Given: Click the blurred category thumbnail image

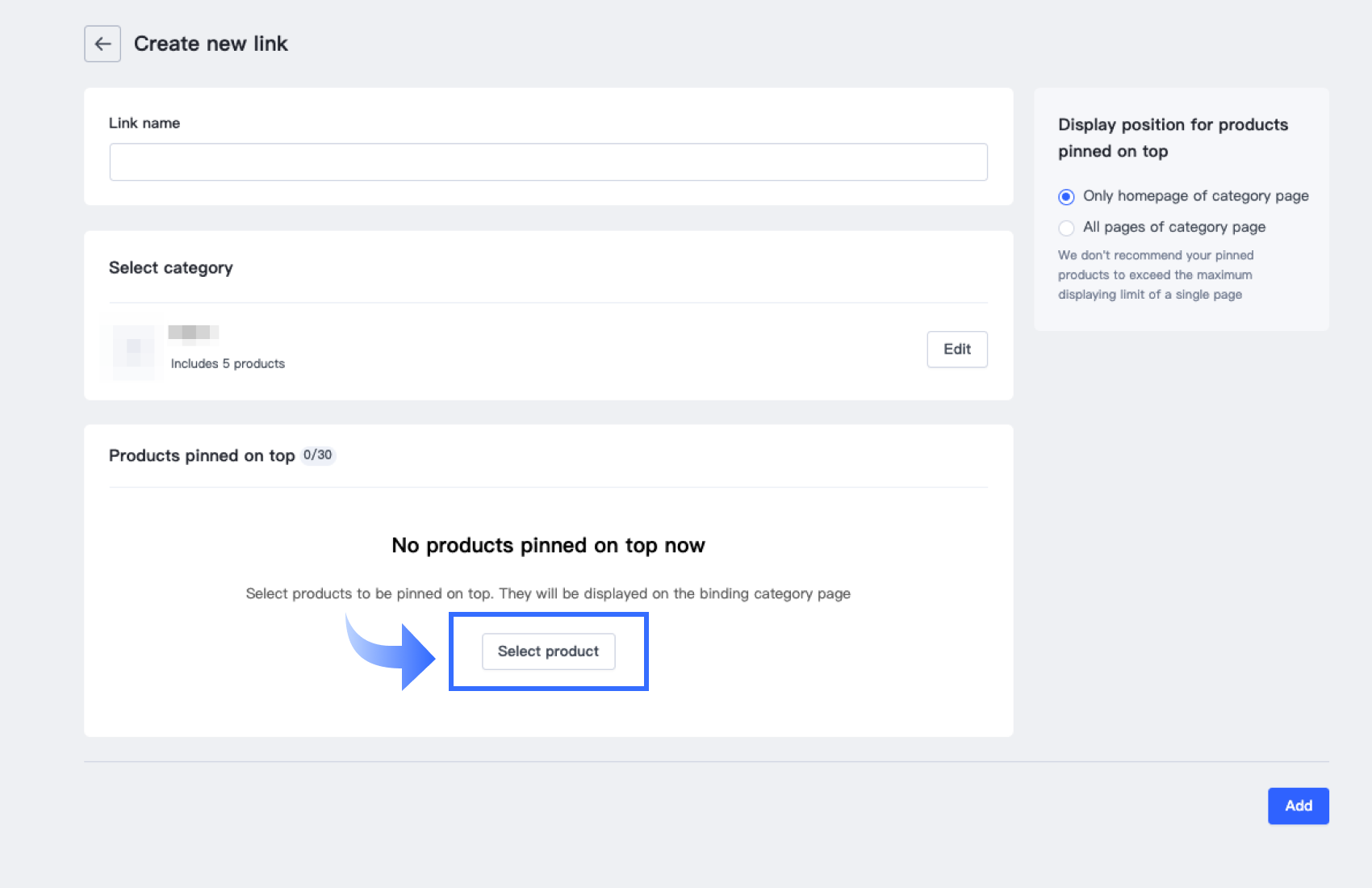Looking at the screenshot, I should [x=133, y=348].
